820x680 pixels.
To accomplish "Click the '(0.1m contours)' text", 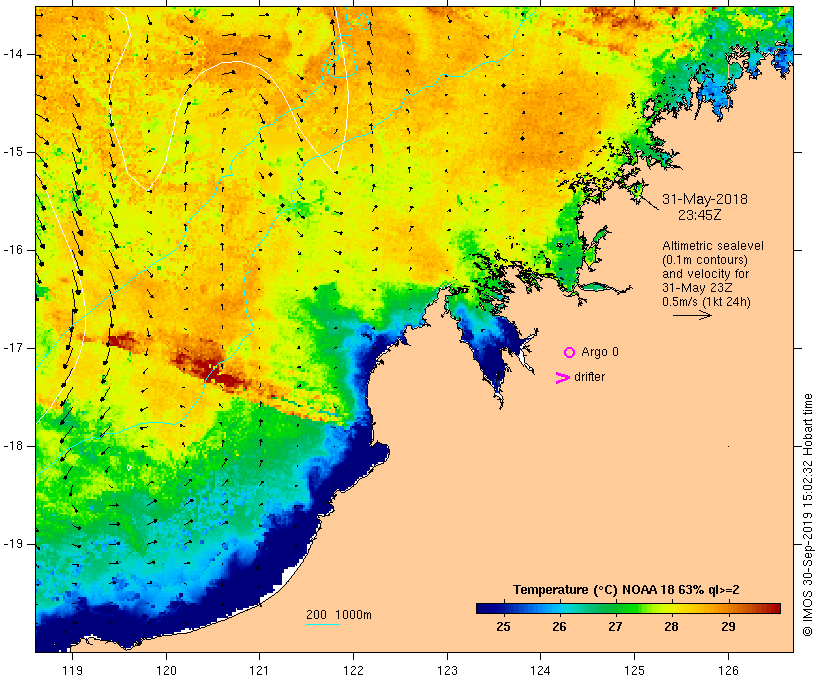I will coord(705,260).
